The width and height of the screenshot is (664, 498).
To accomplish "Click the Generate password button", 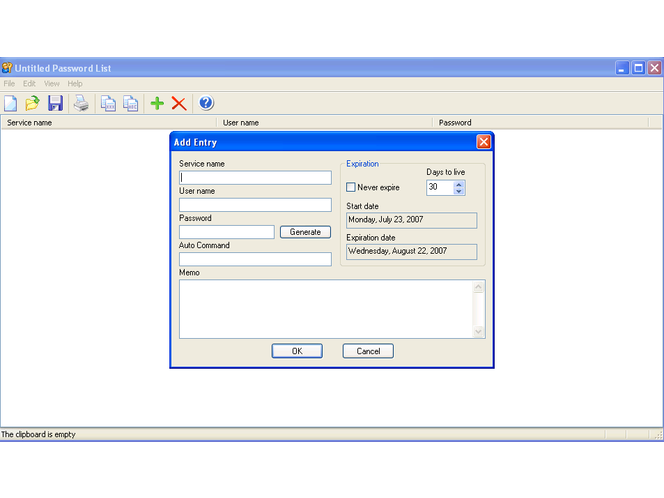I will point(305,232).
